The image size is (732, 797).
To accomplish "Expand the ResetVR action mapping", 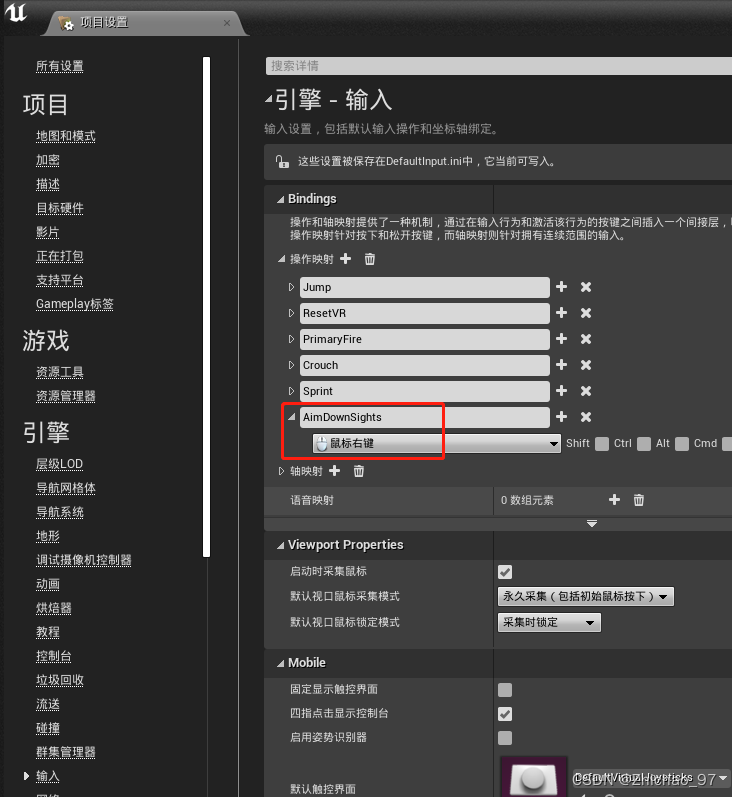I will 291,313.
